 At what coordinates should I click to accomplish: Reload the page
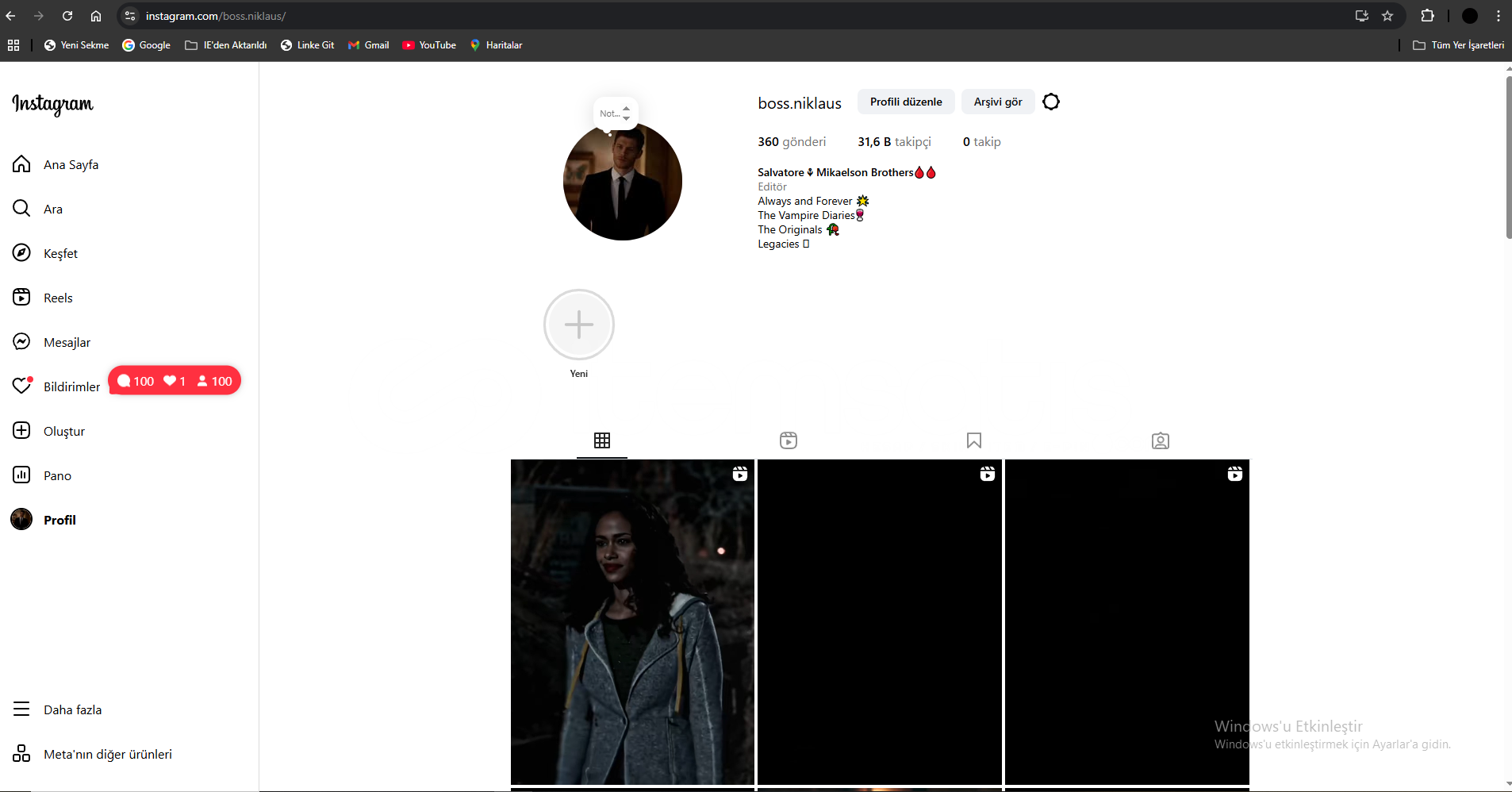(67, 16)
